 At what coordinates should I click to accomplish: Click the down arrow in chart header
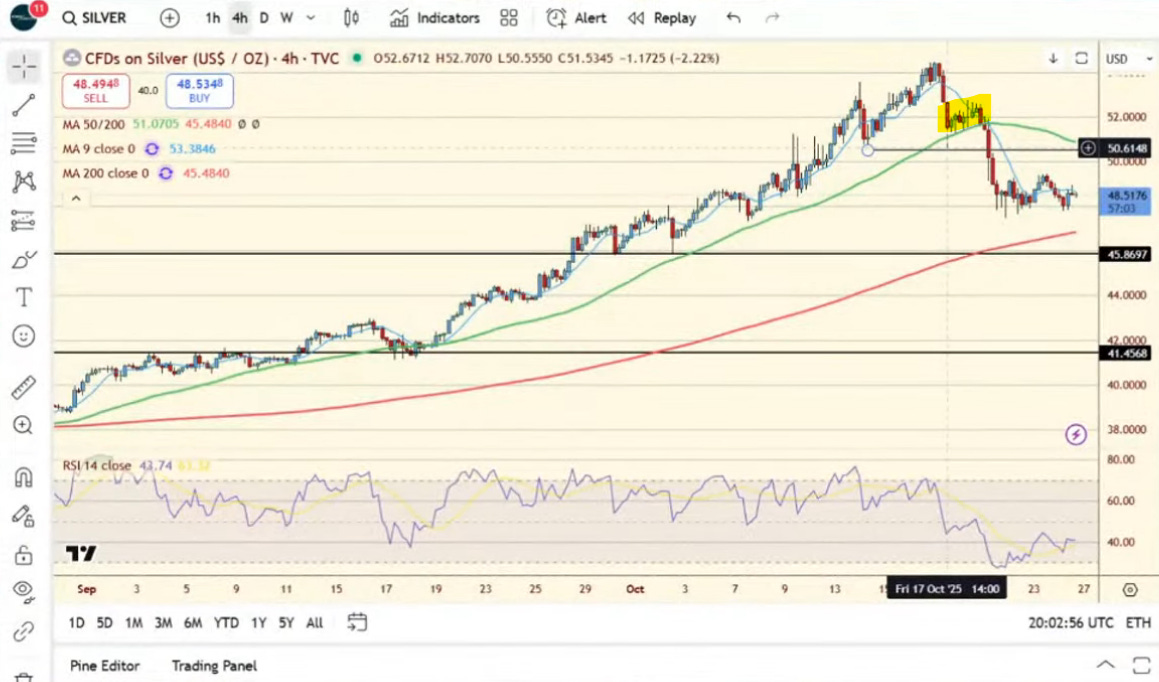click(1053, 58)
